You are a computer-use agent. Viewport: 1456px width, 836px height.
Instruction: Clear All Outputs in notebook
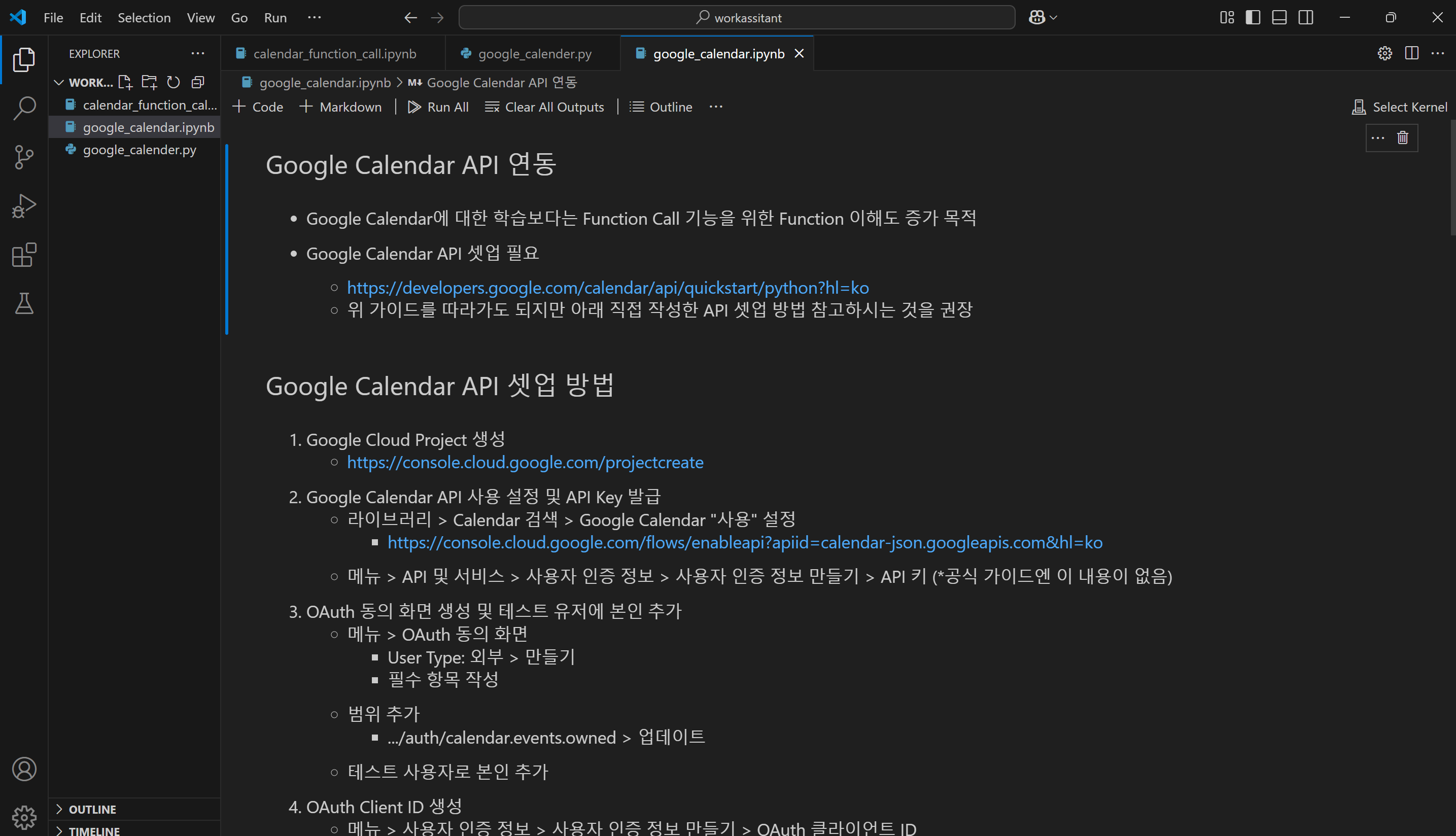click(x=544, y=107)
